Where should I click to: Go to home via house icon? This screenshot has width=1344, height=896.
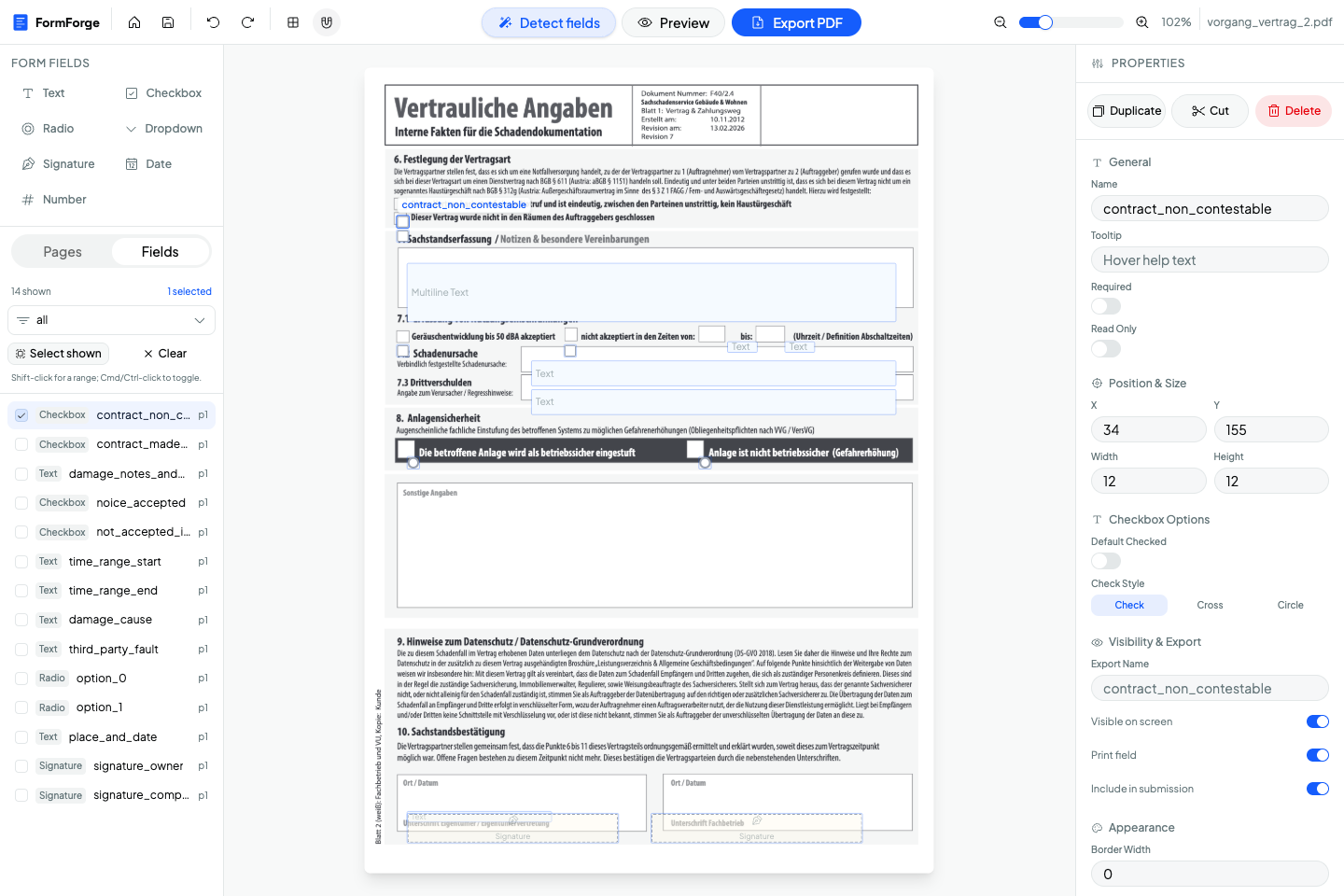(134, 22)
